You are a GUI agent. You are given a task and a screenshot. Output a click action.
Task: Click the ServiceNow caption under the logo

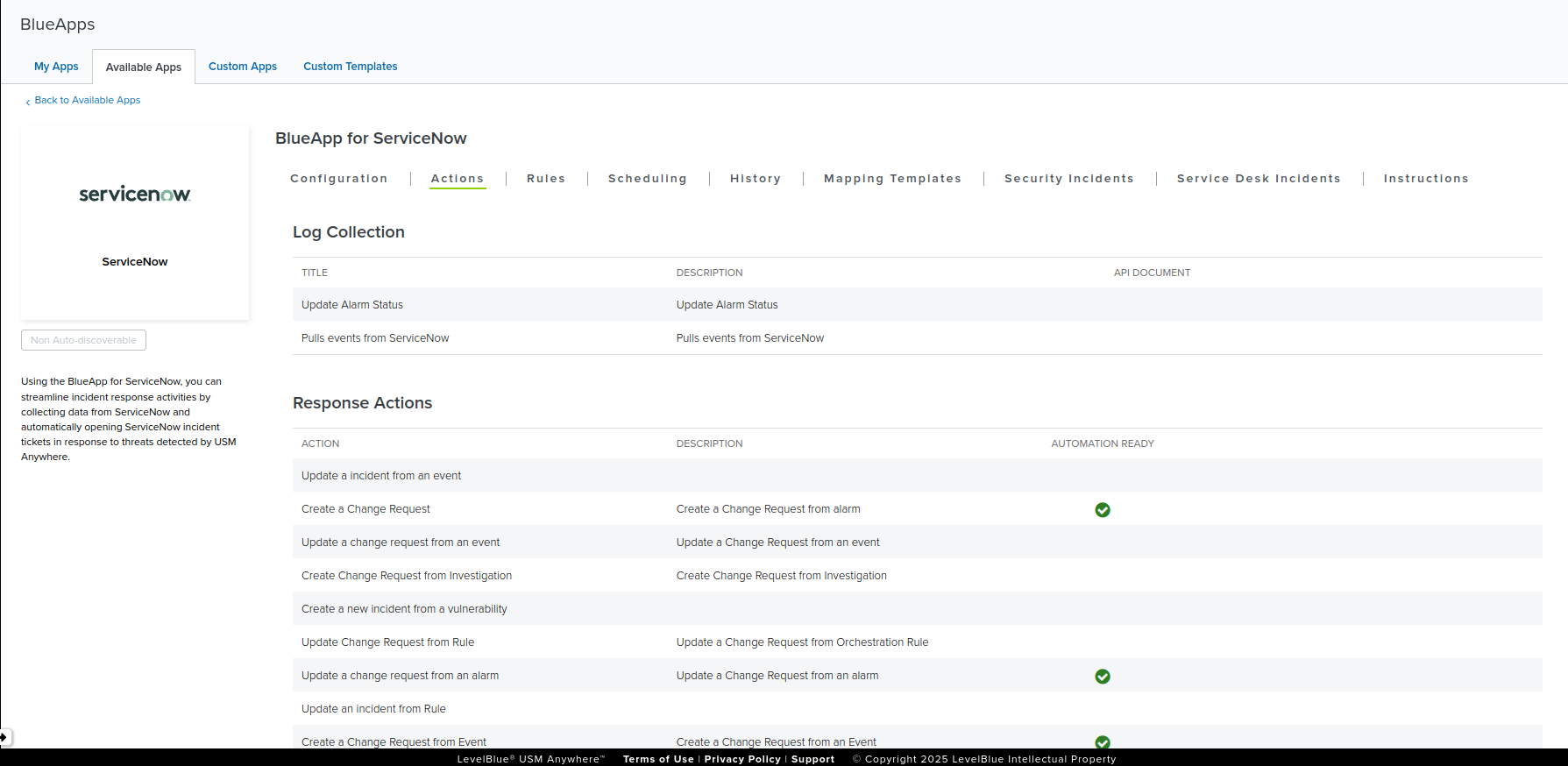(x=135, y=262)
